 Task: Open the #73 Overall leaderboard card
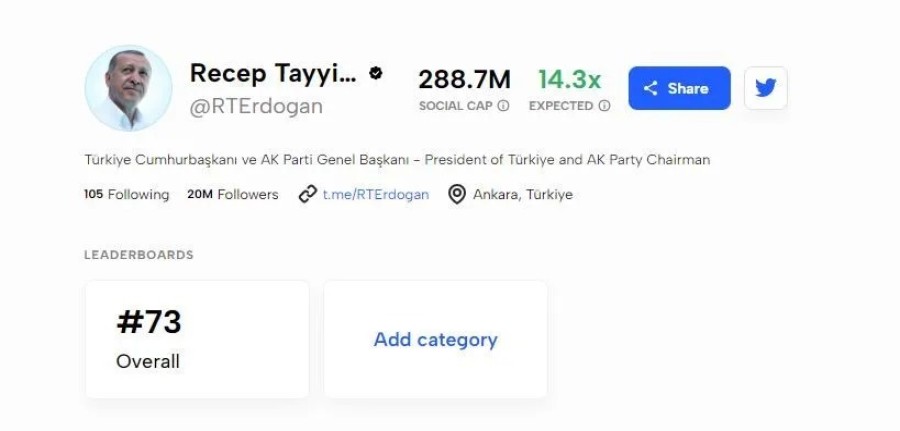197,340
